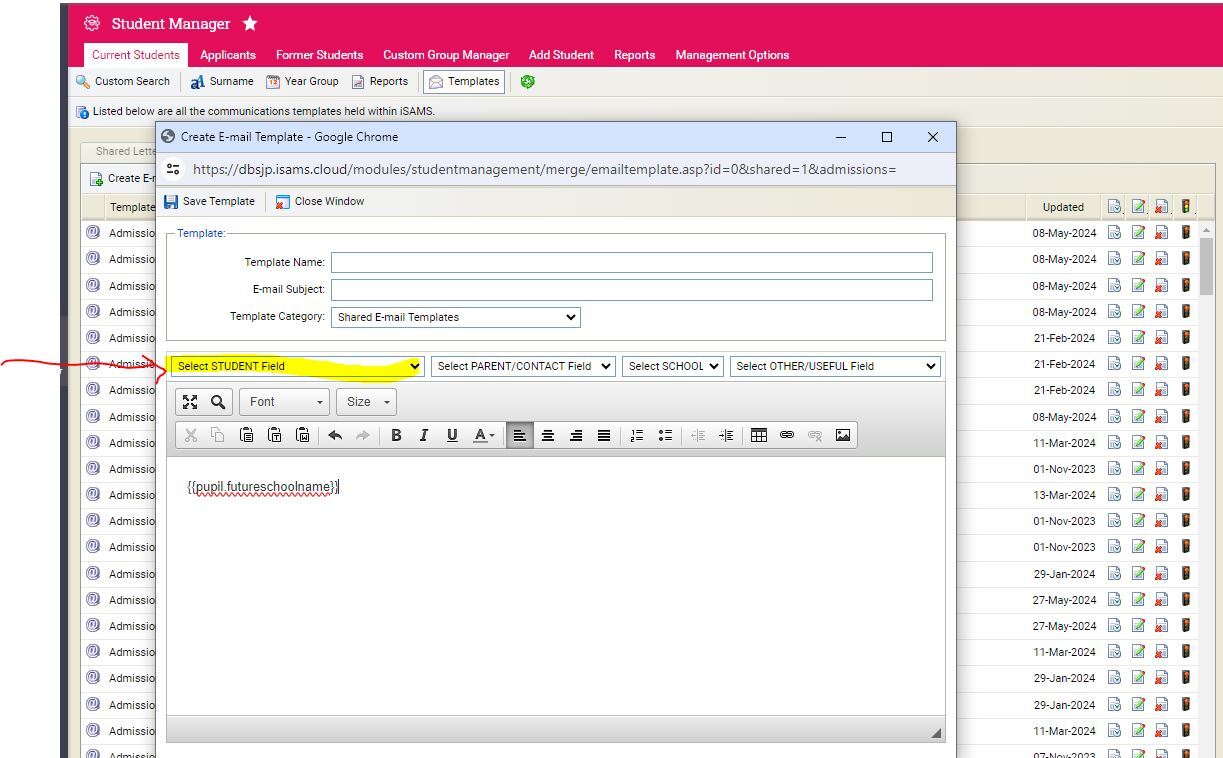
Task: Expand Select PARENT/CONTACT Field dropdown
Action: coord(523,366)
